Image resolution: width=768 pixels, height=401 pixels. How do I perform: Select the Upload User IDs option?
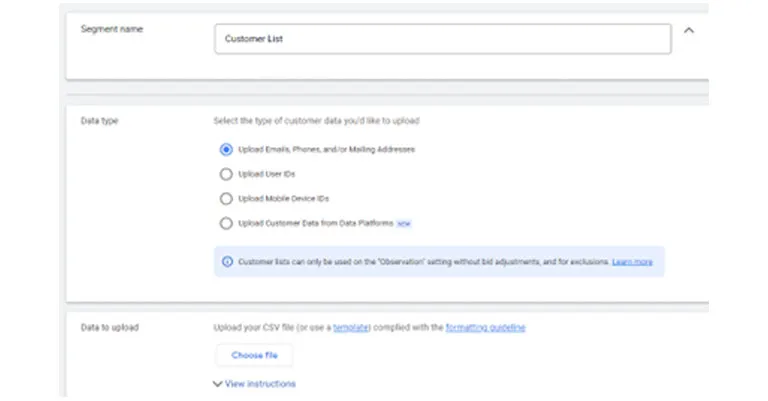tap(226, 174)
